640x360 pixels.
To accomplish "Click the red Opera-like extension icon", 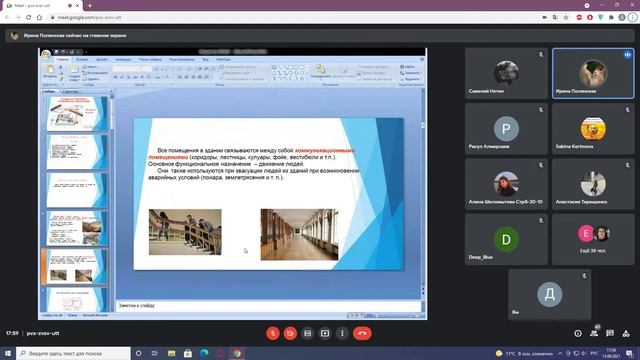I will point(590,18).
